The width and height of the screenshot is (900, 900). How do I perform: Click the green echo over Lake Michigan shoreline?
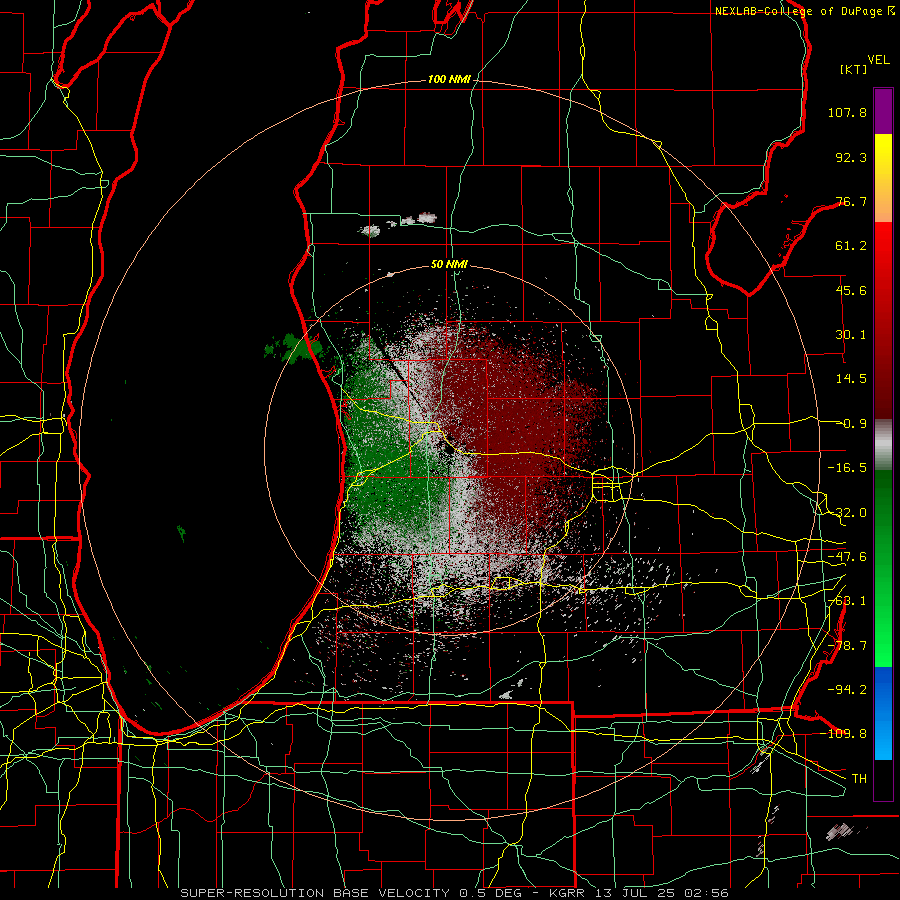pos(293,348)
